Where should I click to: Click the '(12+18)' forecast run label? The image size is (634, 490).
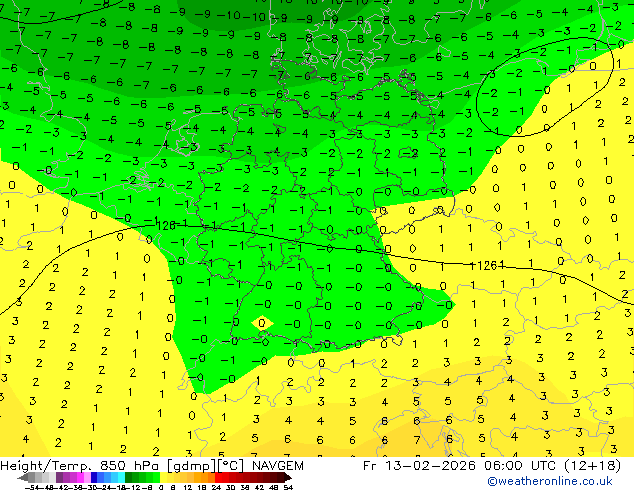[x=591, y=466]
